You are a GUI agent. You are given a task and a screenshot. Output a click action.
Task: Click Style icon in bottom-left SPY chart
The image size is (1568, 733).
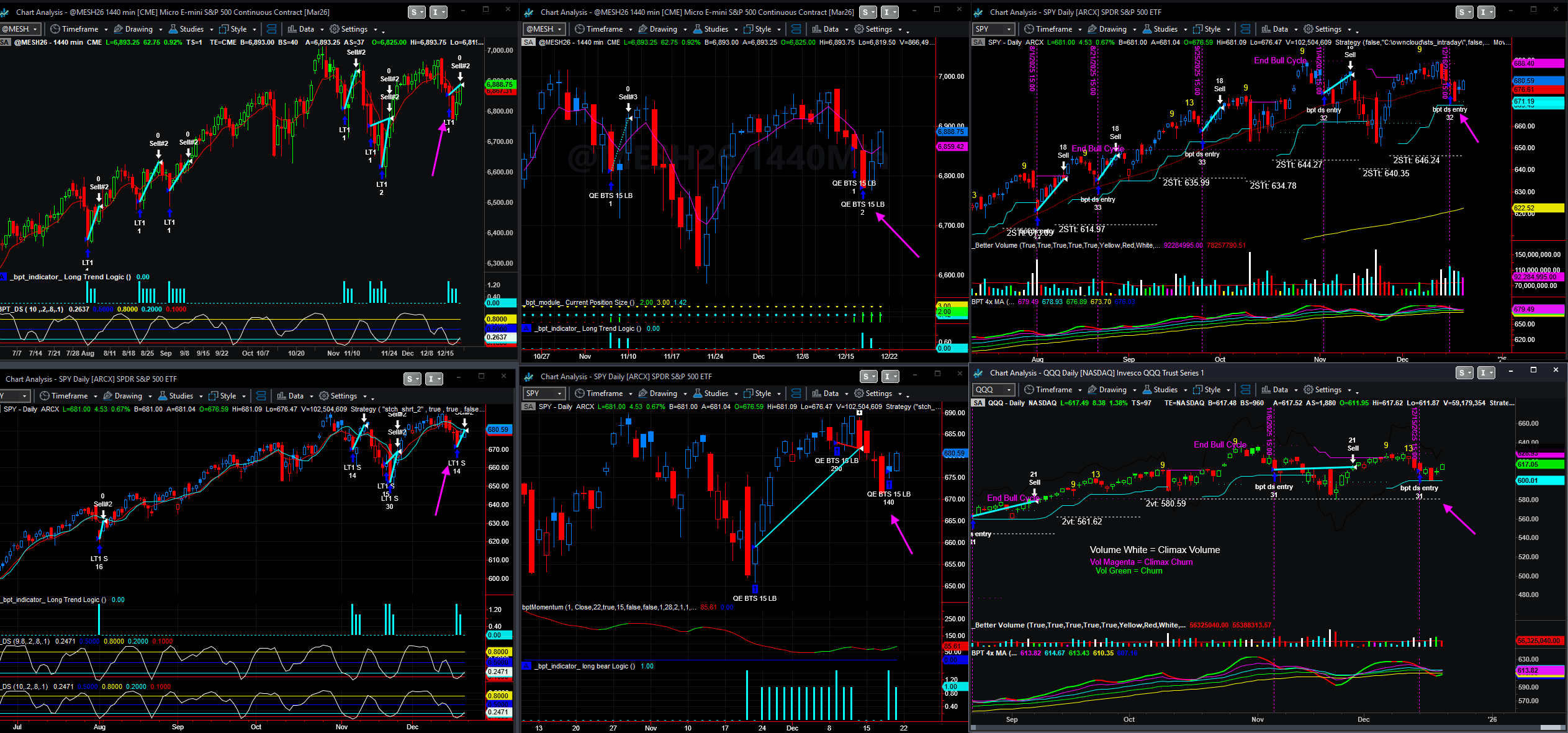tap(214, 396)
